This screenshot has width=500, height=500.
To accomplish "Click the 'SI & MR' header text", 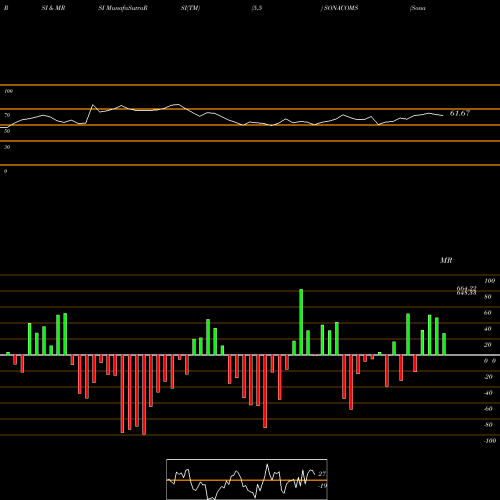I will coord(53,8).
